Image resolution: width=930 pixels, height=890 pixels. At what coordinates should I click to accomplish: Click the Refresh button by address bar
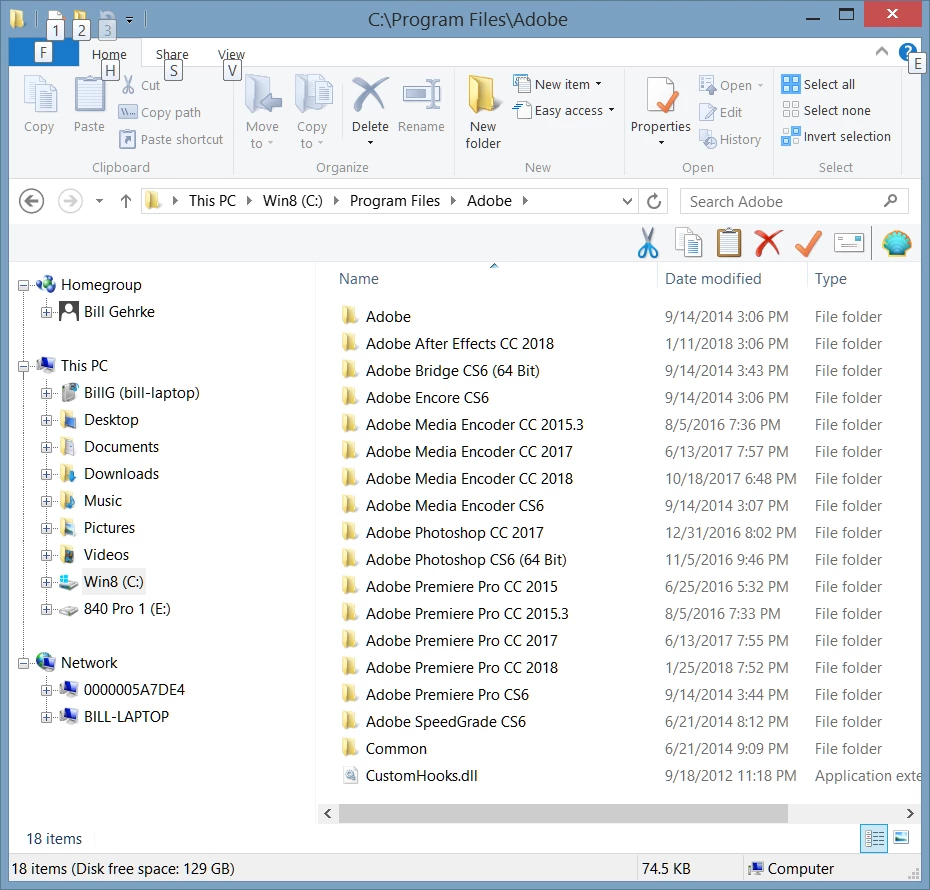click(654, 201)
